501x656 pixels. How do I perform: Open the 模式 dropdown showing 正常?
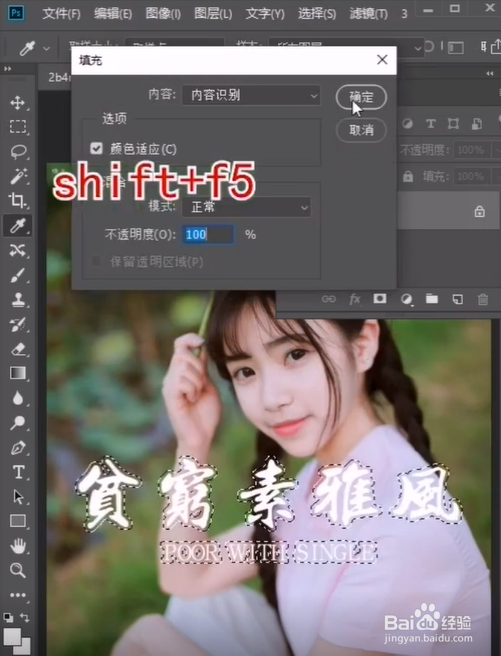click(x=246, y=207)
